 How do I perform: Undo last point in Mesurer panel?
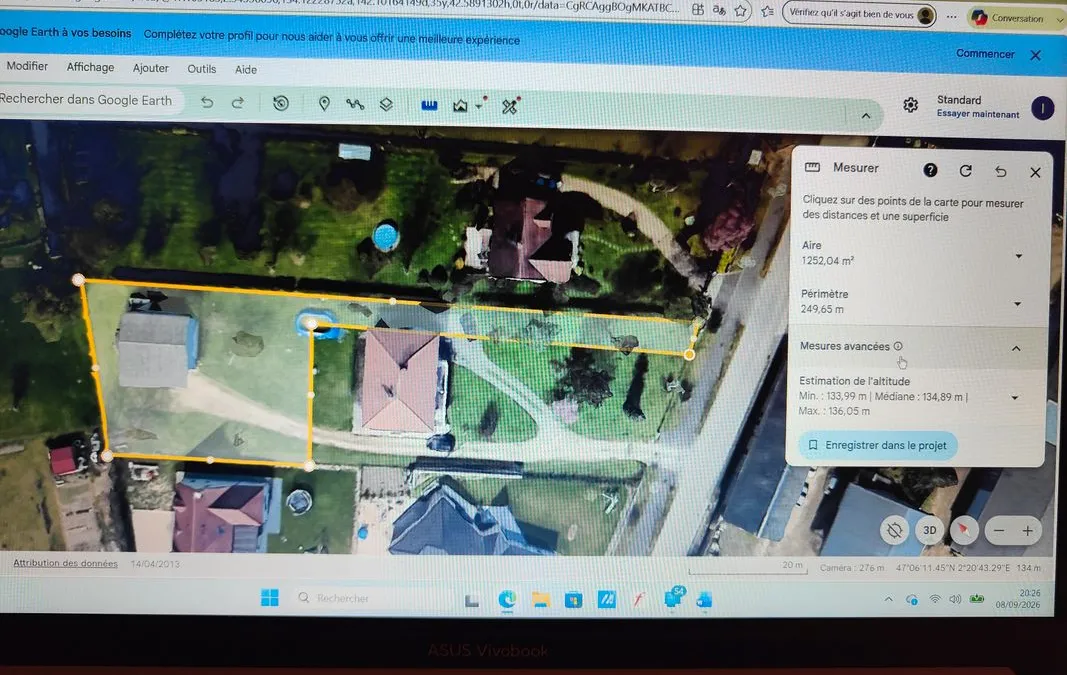click(1000, 171)
